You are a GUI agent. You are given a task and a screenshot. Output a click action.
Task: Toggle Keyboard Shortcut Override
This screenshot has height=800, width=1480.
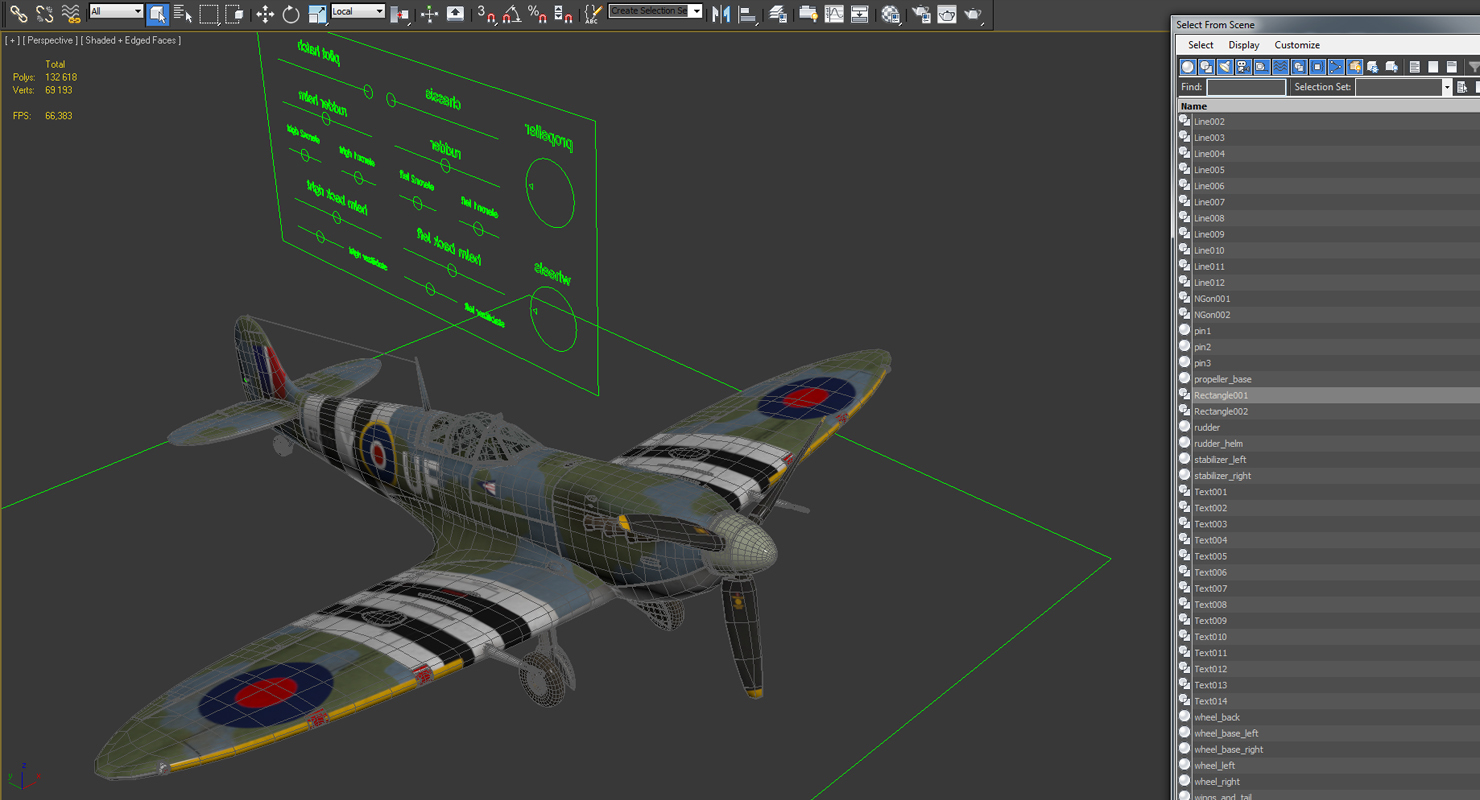455,14
